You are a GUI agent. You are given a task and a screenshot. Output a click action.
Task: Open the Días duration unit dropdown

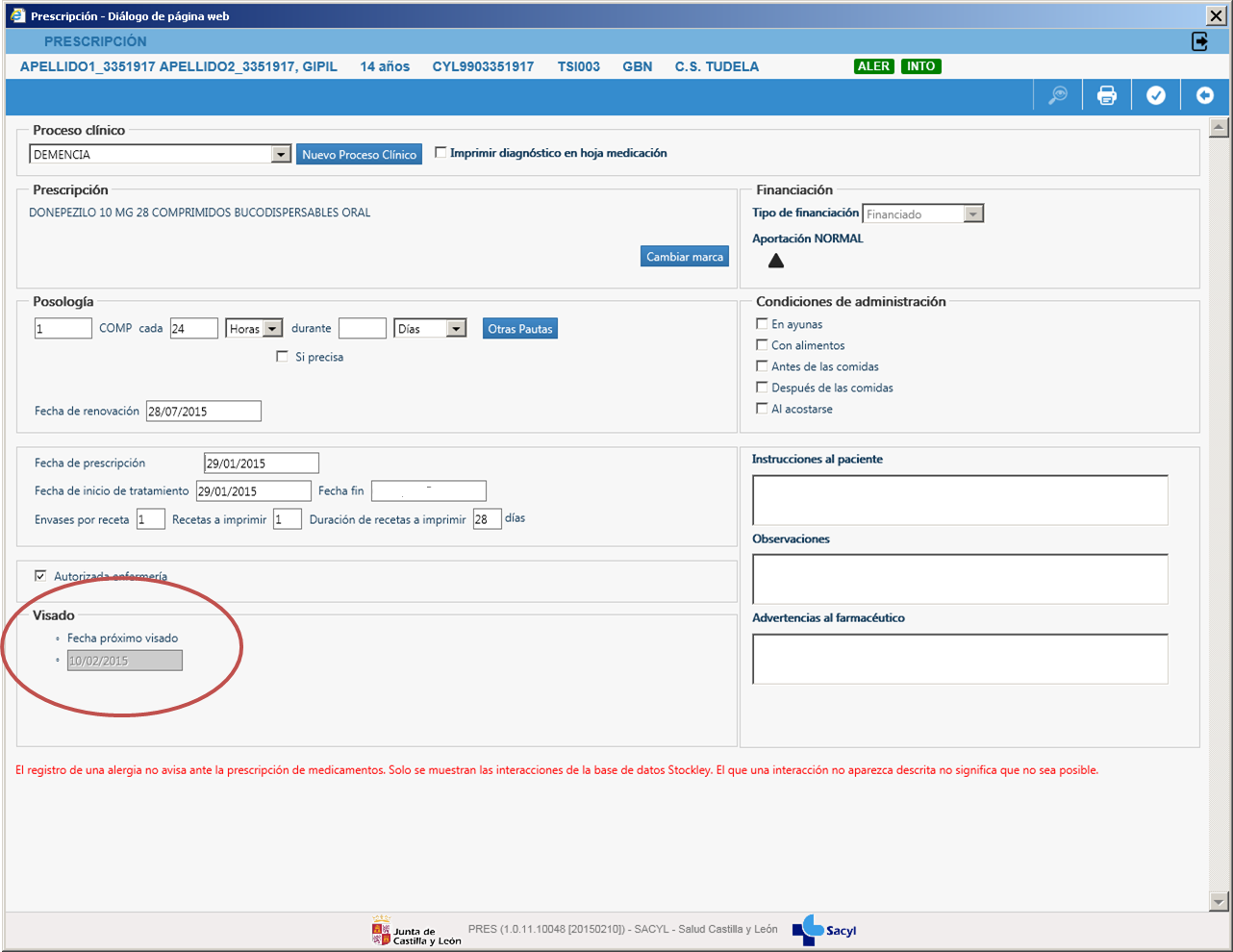(457, 329)
